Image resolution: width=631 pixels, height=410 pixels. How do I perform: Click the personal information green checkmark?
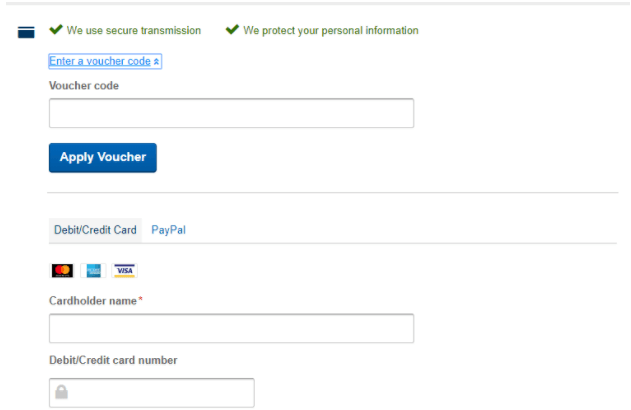[x=232, y=30]
